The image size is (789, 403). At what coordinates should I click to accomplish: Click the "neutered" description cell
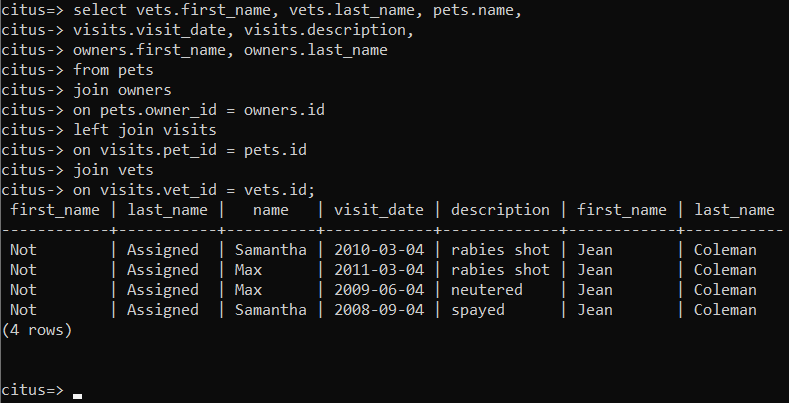[x=487, y=290]
